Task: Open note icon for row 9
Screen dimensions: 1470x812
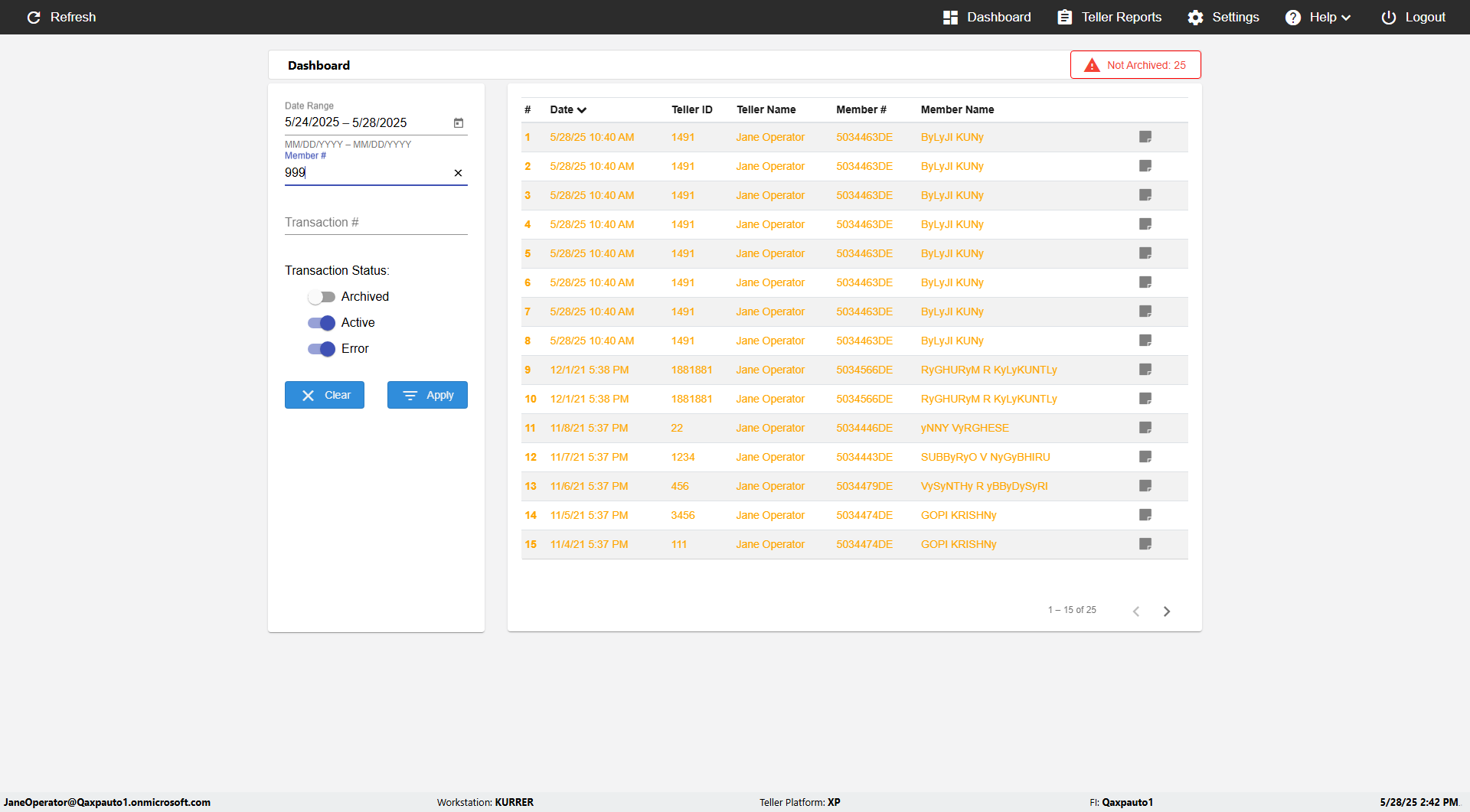Action: tap(1145, 370)
